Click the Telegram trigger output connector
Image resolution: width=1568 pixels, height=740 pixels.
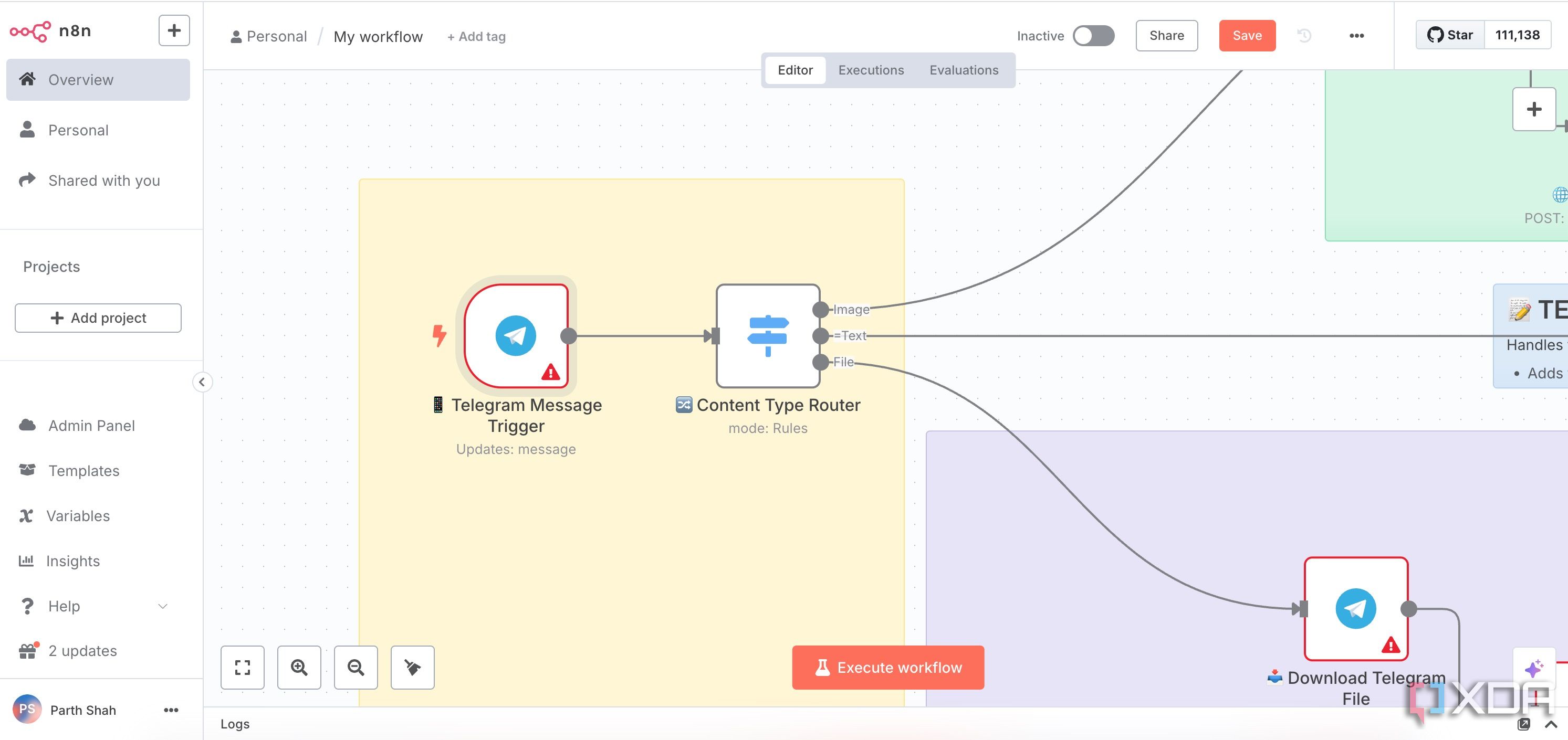(569, 335)
